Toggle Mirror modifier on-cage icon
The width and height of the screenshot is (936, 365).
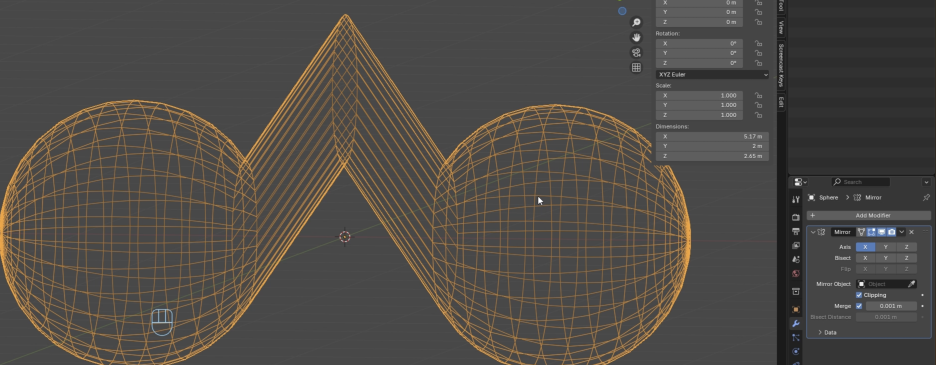point(861,232)
